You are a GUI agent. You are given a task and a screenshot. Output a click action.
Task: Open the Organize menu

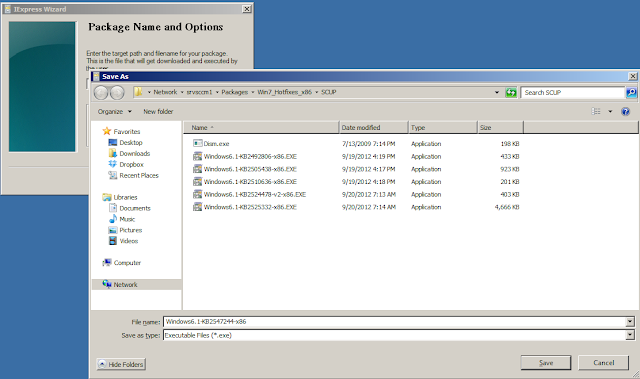click(115, 111)
